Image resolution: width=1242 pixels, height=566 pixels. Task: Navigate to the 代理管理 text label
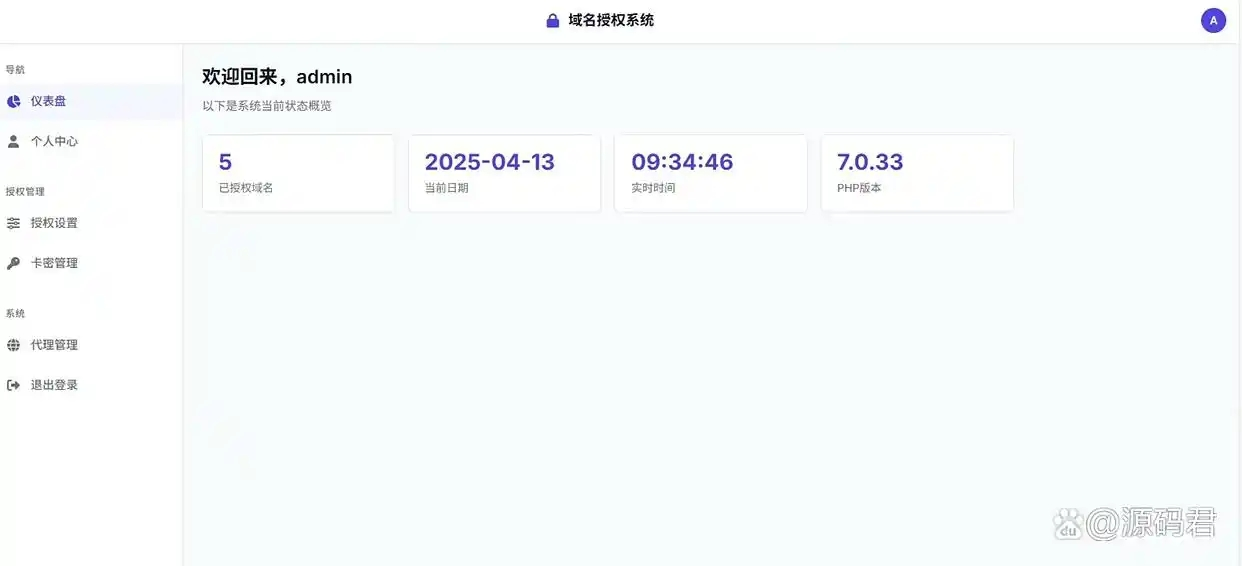pos(54,345)
